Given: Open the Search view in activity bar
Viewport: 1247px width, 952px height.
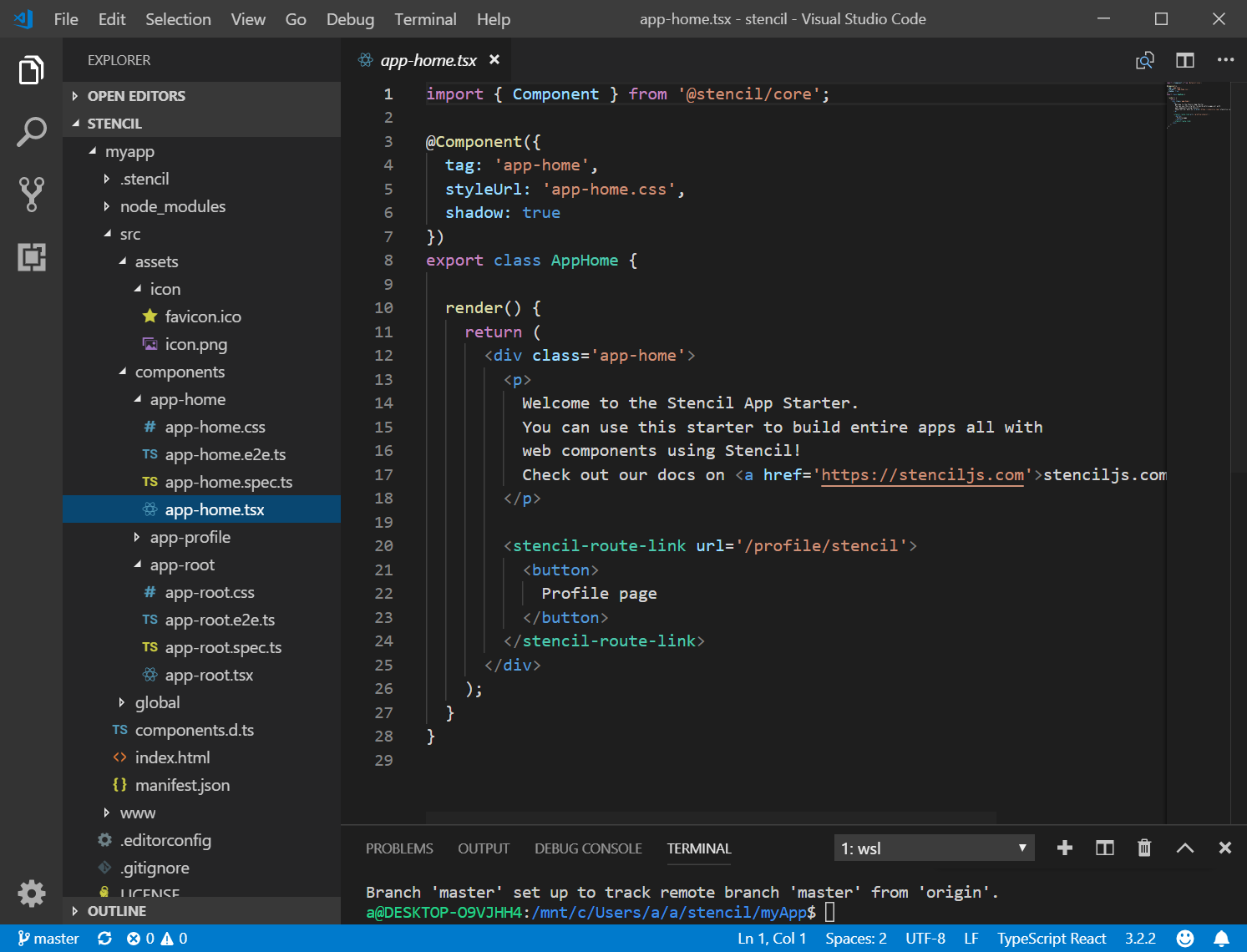Looking at the screenshot, I should click(31, 132).
